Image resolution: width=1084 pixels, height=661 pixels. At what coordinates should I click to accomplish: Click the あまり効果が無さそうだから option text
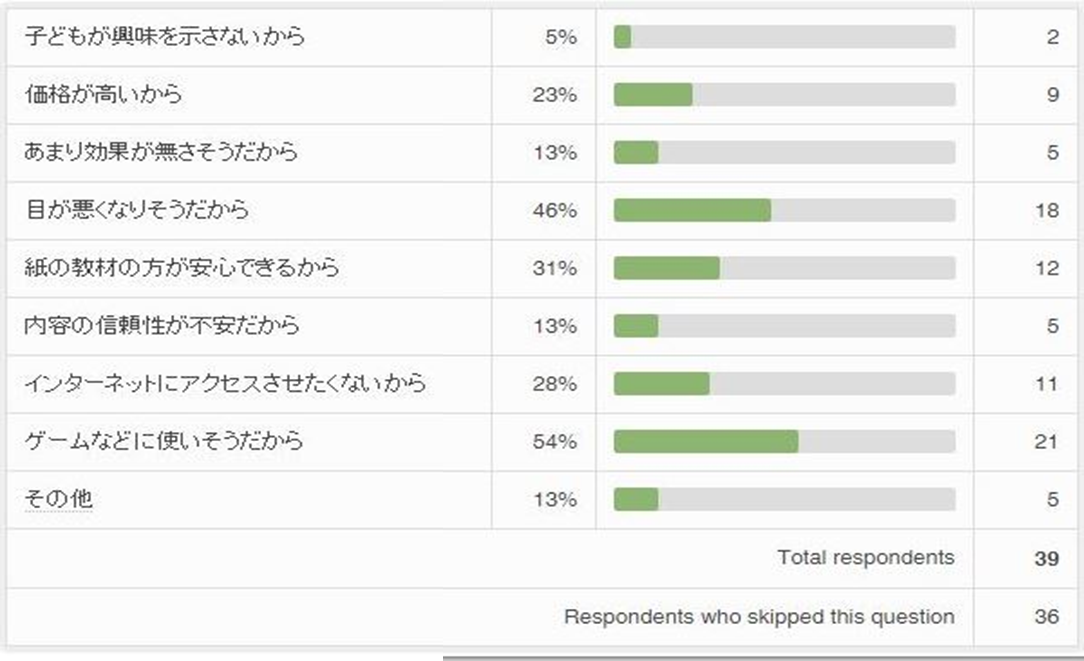point(161,153)
